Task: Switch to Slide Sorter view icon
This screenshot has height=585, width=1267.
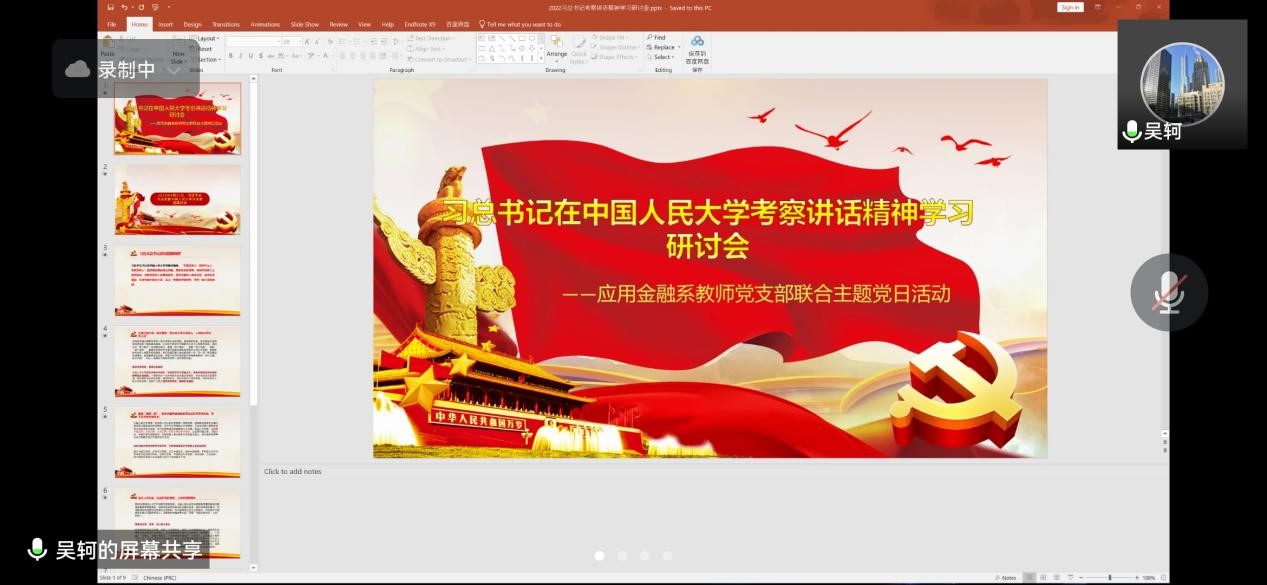Action: tap(1043, 577)
